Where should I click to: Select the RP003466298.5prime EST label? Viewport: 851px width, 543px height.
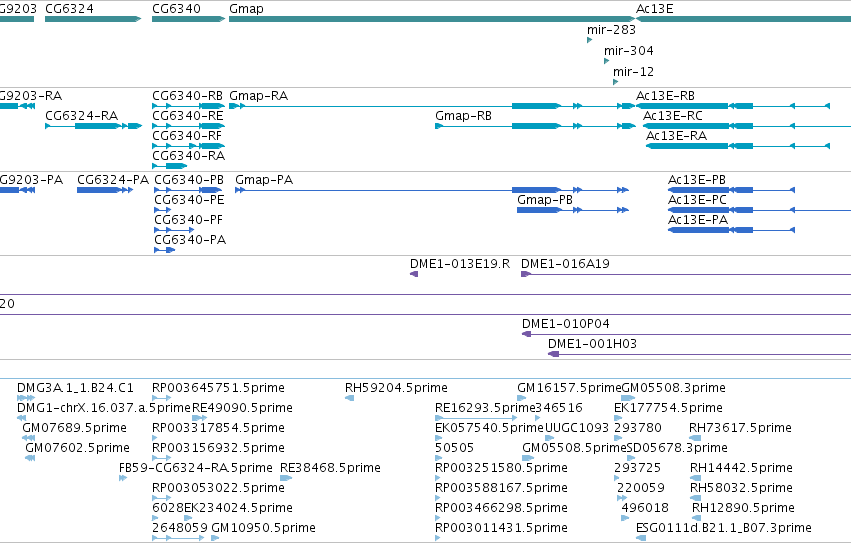point(501,508)
